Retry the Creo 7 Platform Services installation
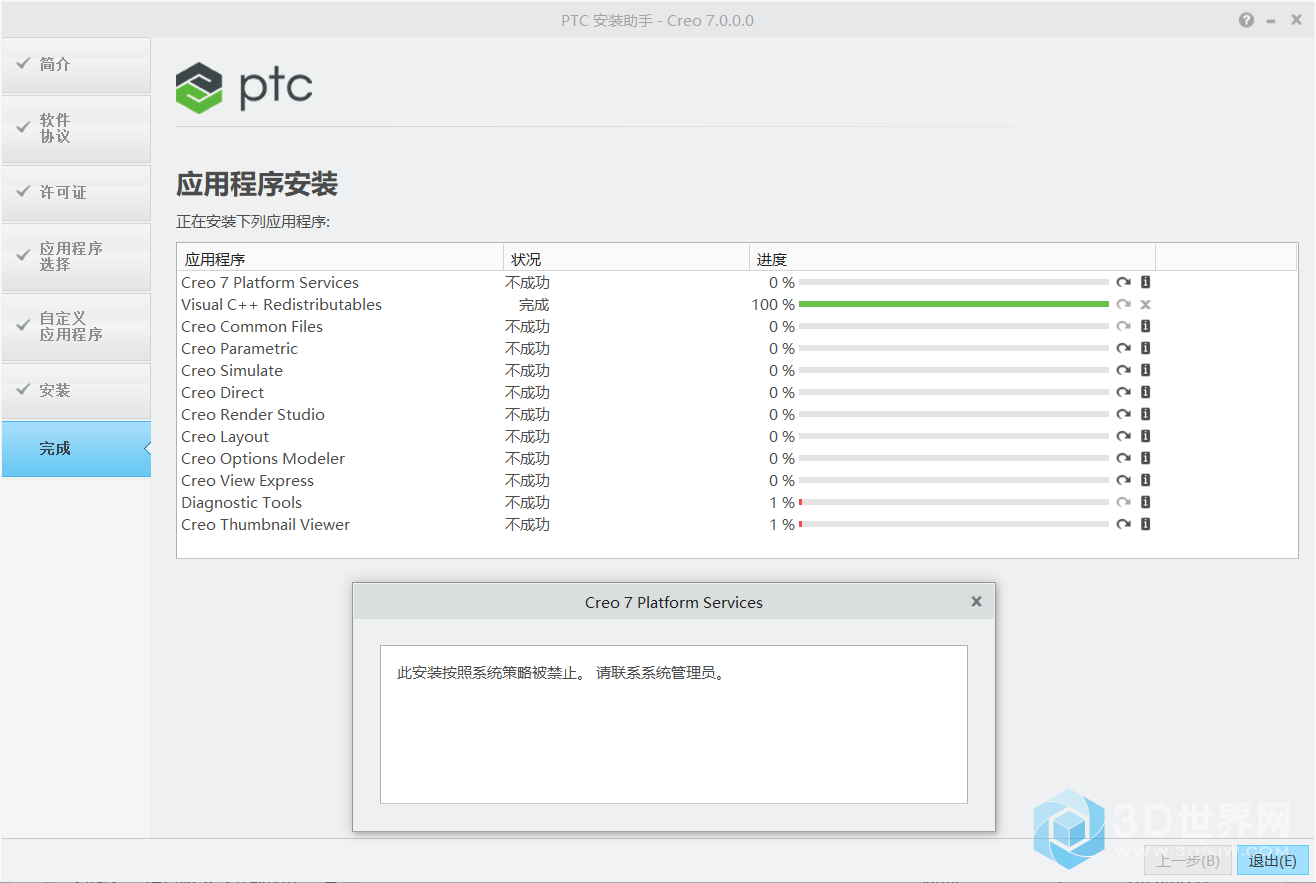1316x883 pixels. (x=1123, y=282)
